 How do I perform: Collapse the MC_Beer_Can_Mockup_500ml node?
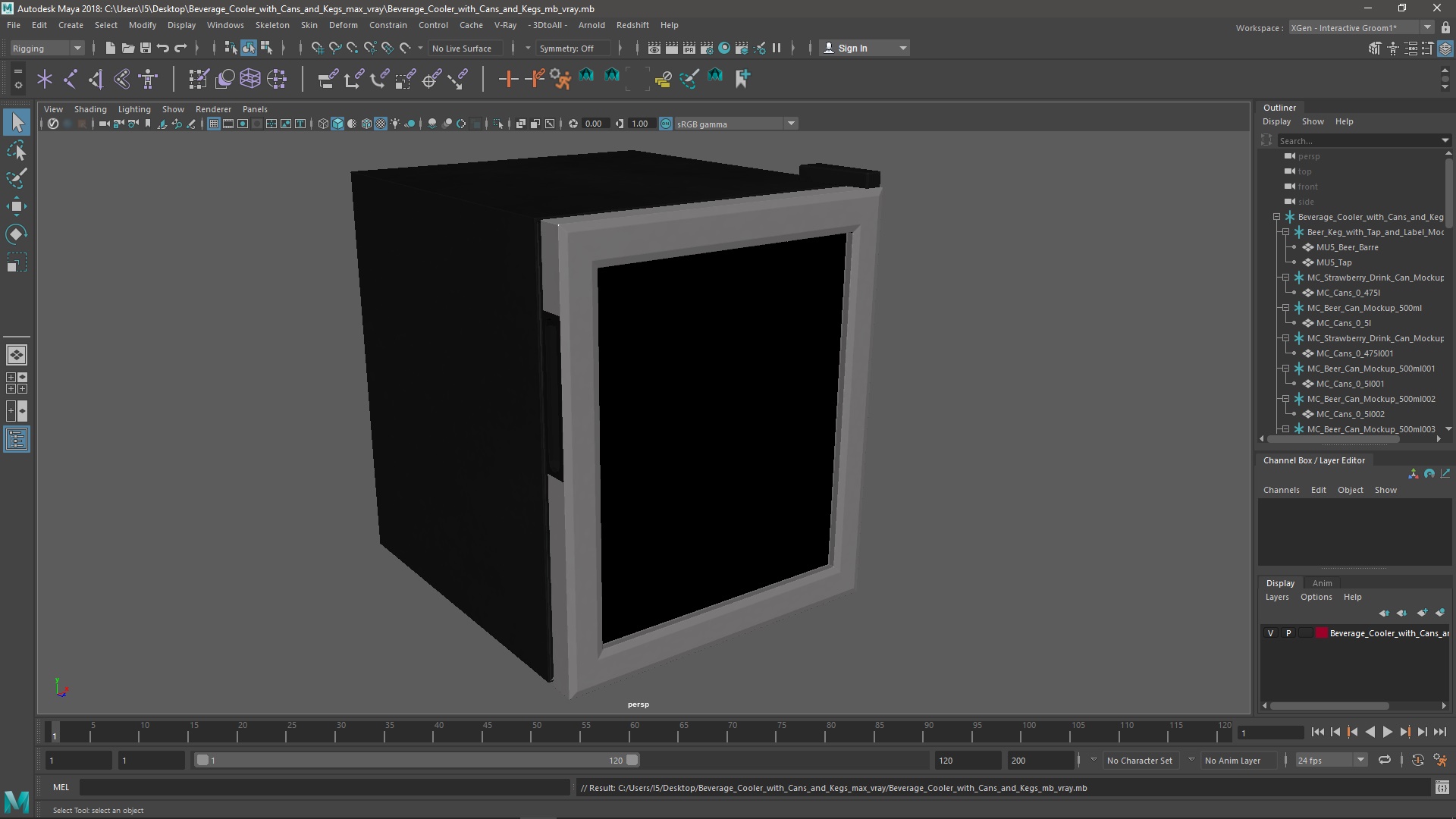(1285, 308)
